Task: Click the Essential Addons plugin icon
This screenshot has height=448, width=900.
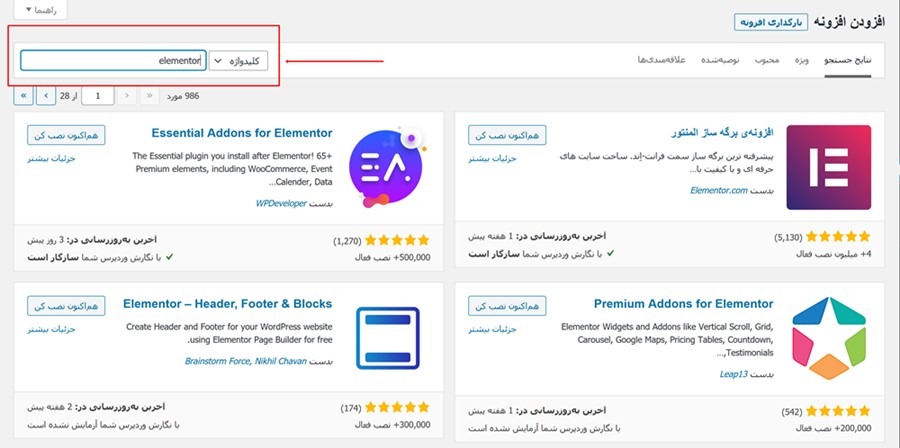Action: [386, 167]
